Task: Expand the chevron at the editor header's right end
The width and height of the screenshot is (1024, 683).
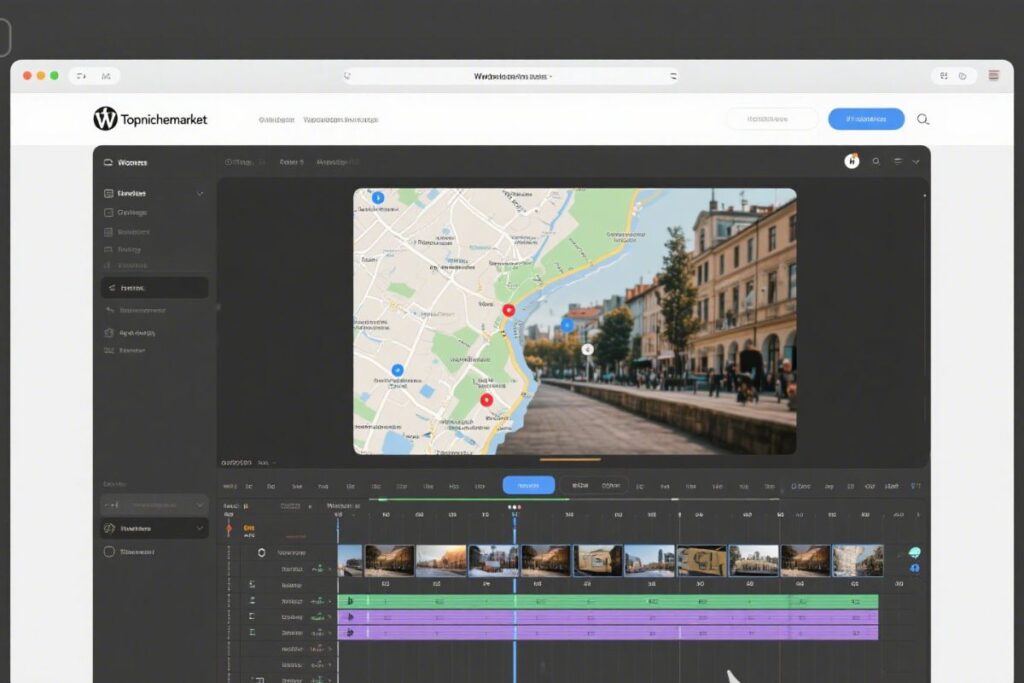Action: click(916, 161)
